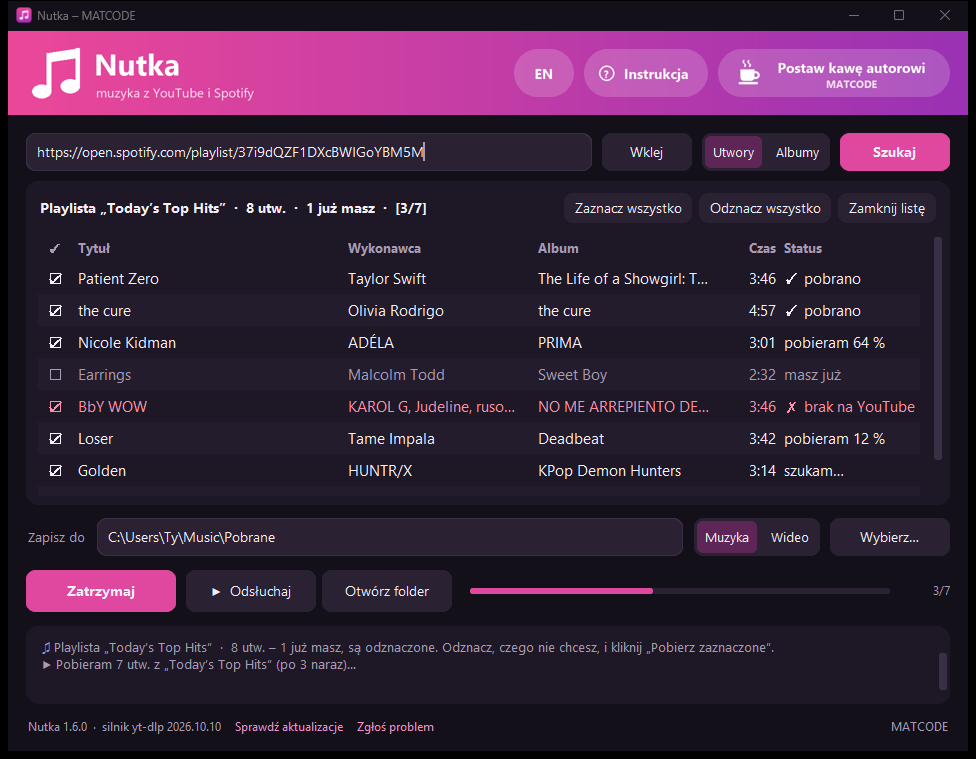Click MATCODE footer text
This screenshot has width=976, height=759.
(919, 727)
